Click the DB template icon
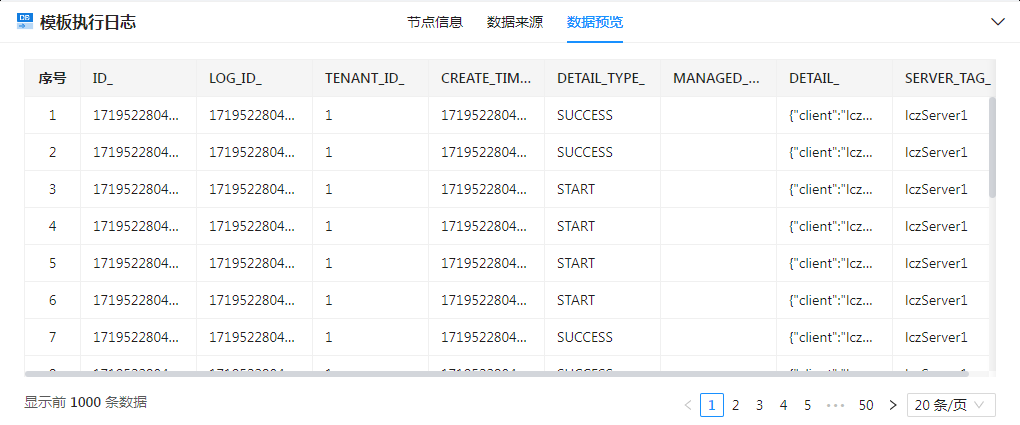This screenshot has width=1020, height=425. pos(25,21)
